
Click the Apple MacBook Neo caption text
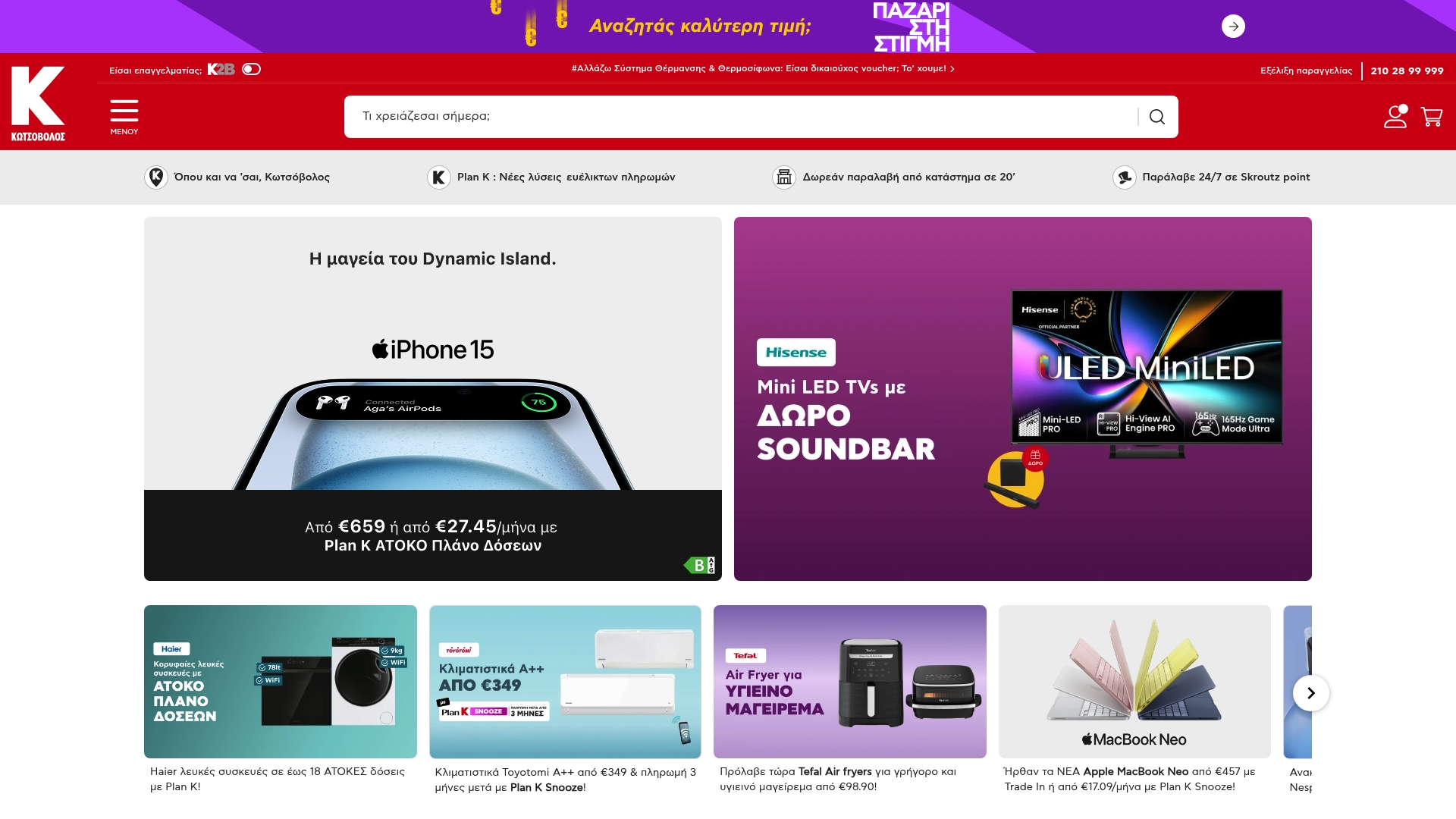1129,779
